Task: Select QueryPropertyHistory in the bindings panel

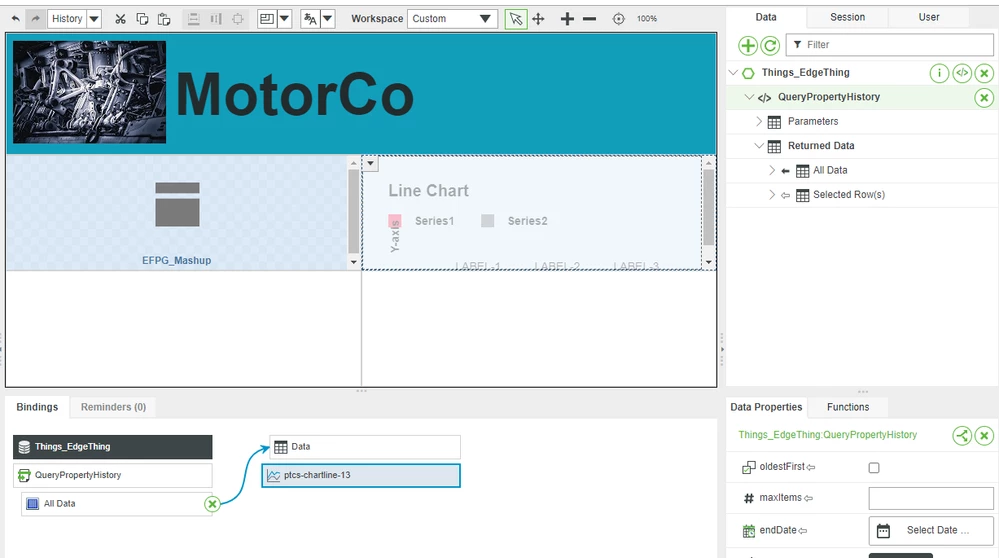Action: pos(113,475)
